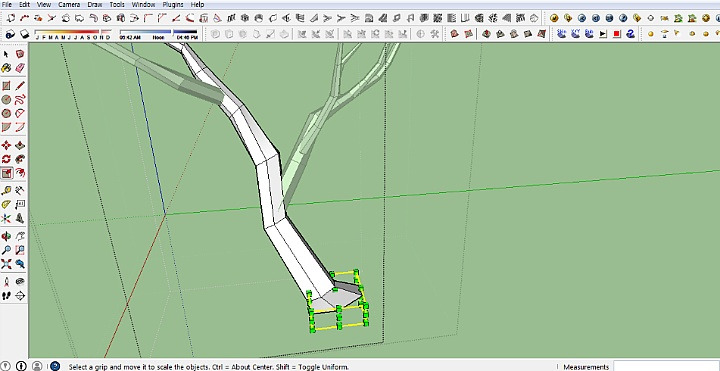The image size is (720, 371).
Task: Select the Follow Me tool
Action: (20, 159)
